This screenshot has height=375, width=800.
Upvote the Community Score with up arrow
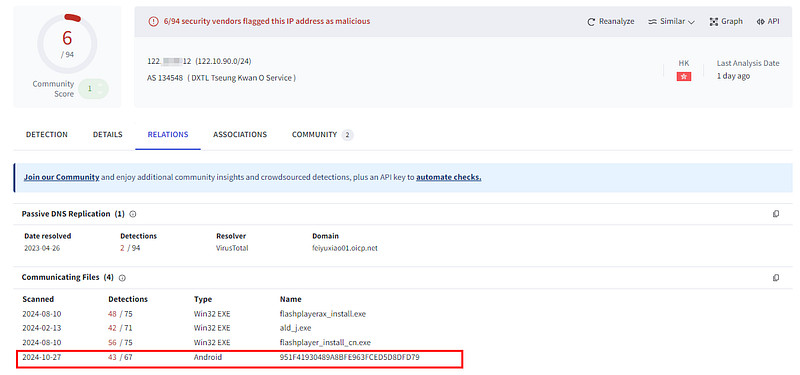pyautogui.click(x=100, y=85)
